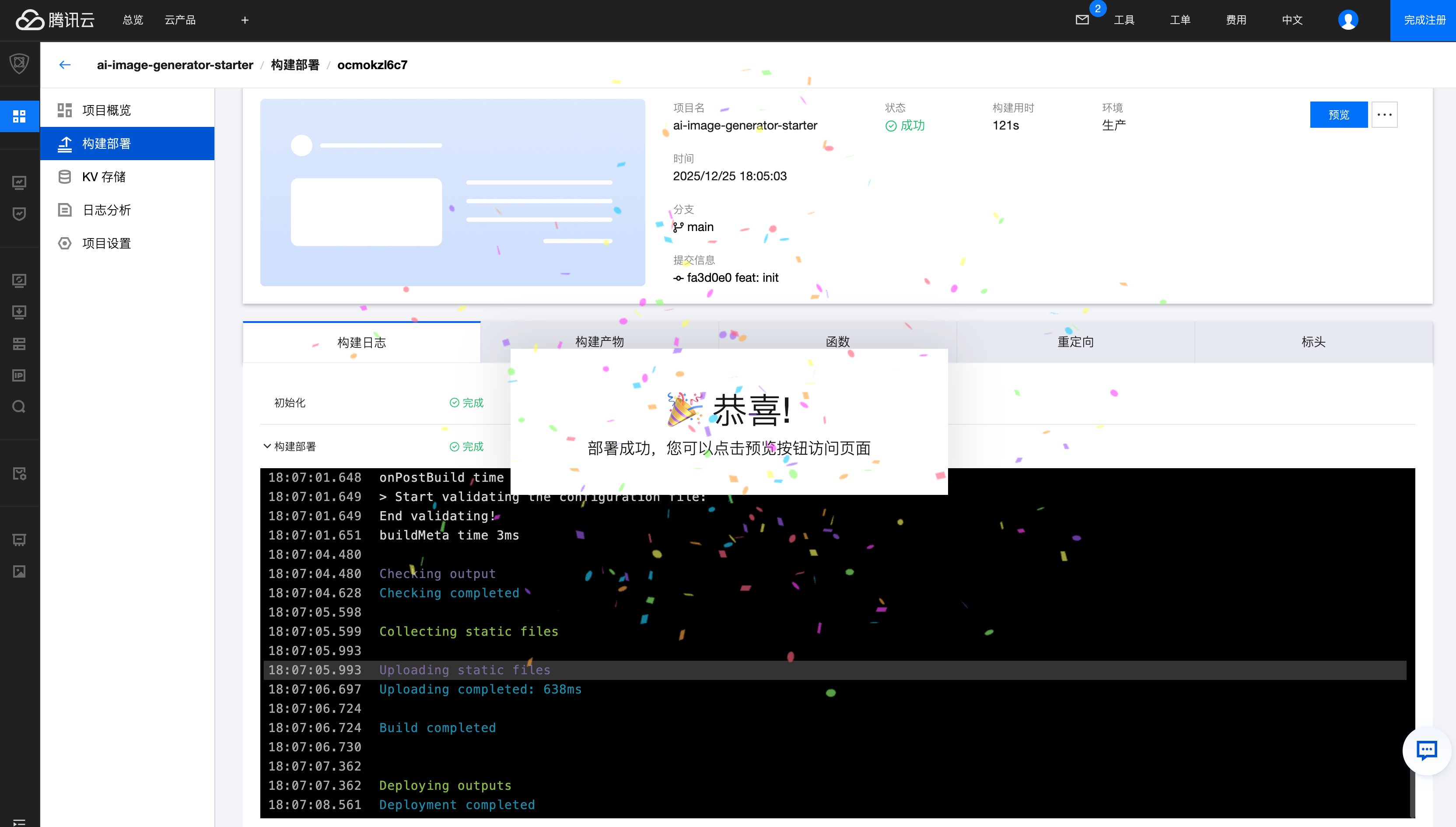Open the floating chat support icon

pos(1427,750)
